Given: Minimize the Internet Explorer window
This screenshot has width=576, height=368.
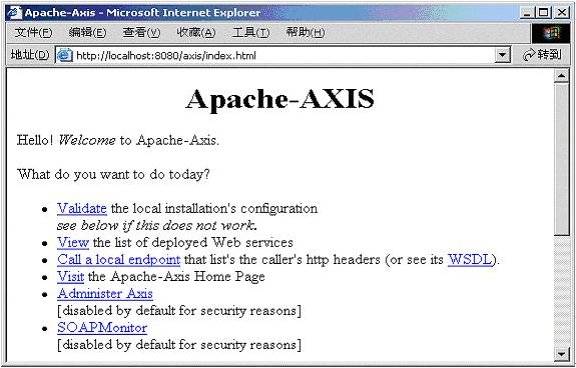Looking at the screenshot, I should (x=527, y=13).
